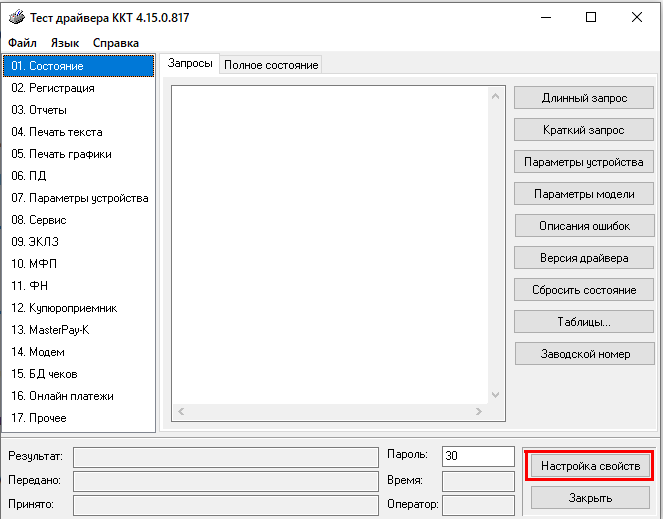Click the Параметры модели button
The width and height of the screenshot is (663, 519).
click(584, 194)
